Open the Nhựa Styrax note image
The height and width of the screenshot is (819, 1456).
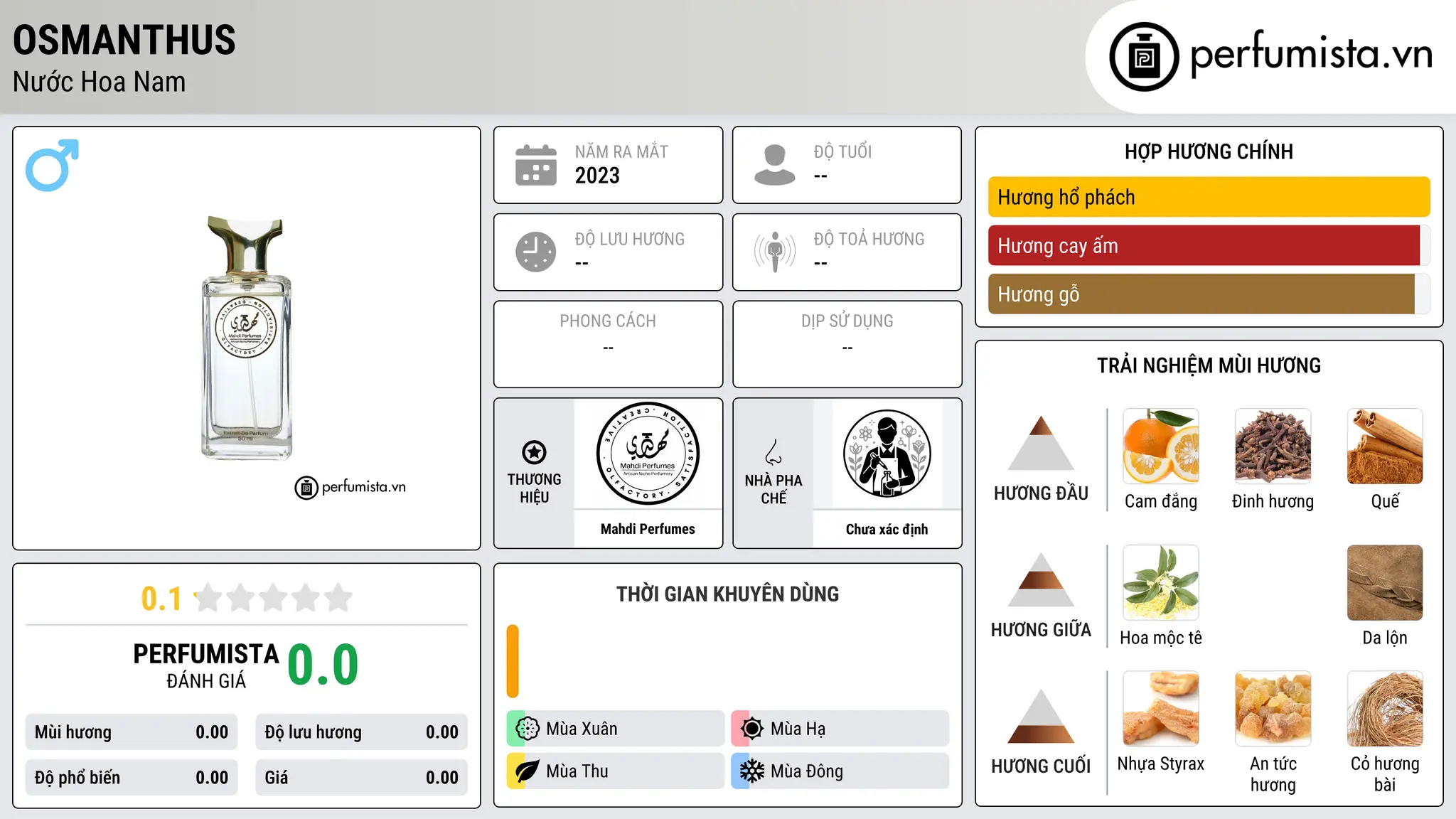coord(1160,708)
